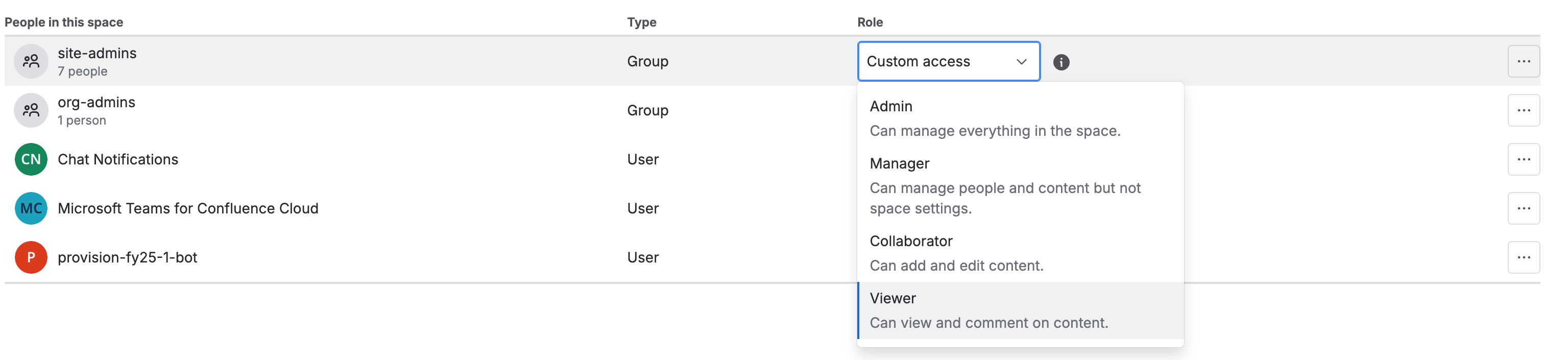Click the User type cell for provision-fy25-1-bot
Screen dimensions: 1568x360
click(x=643, y=258)
